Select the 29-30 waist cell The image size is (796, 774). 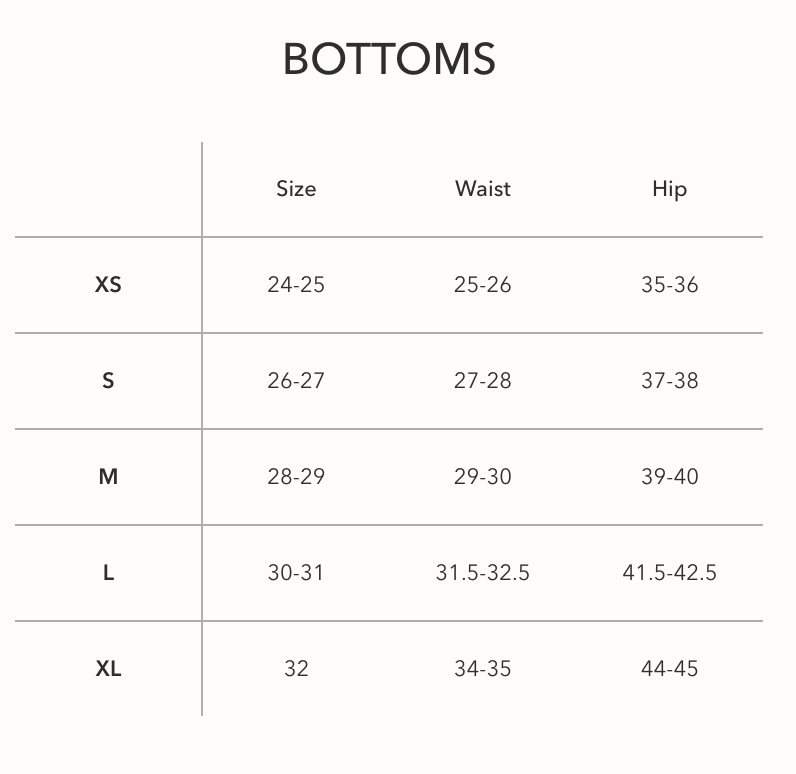483,477
